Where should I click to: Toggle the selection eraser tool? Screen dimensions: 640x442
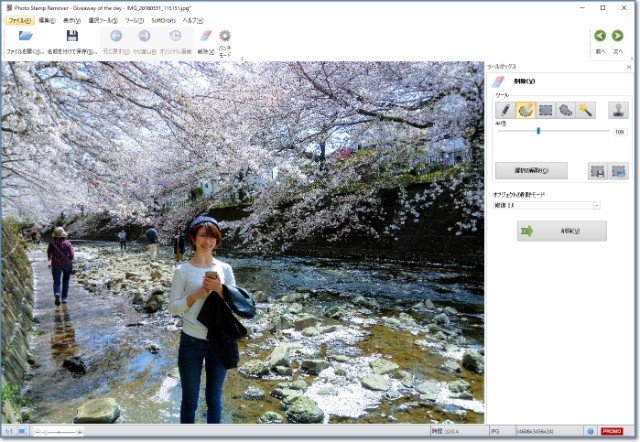(525, 109)
